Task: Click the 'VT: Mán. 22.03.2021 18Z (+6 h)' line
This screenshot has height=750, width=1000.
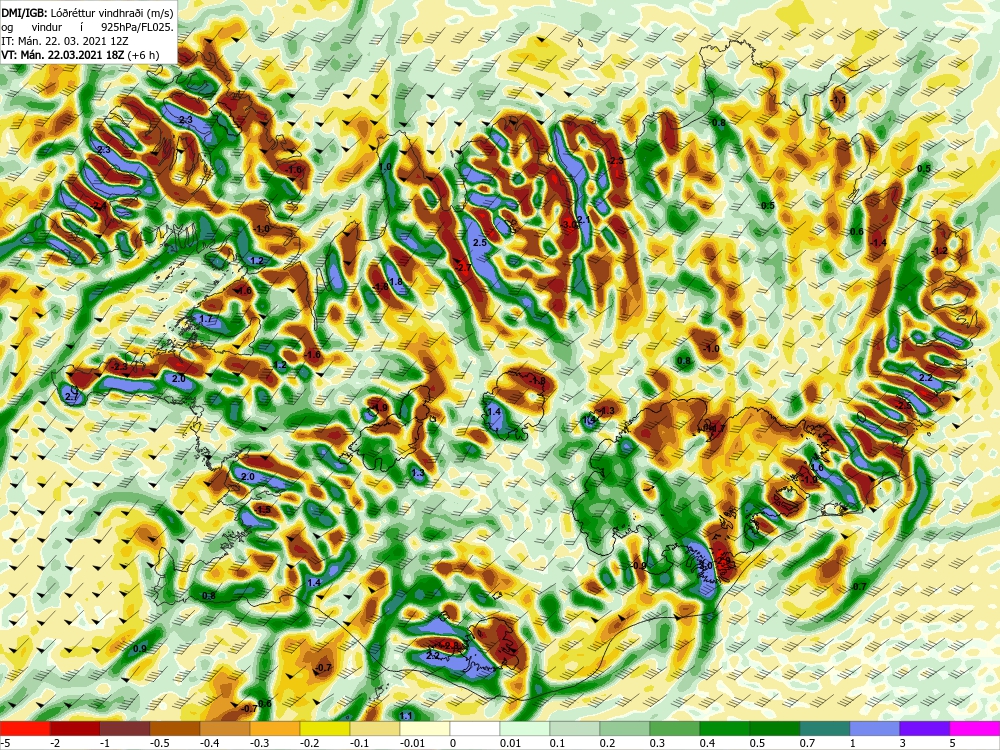Action: (80, 55)
